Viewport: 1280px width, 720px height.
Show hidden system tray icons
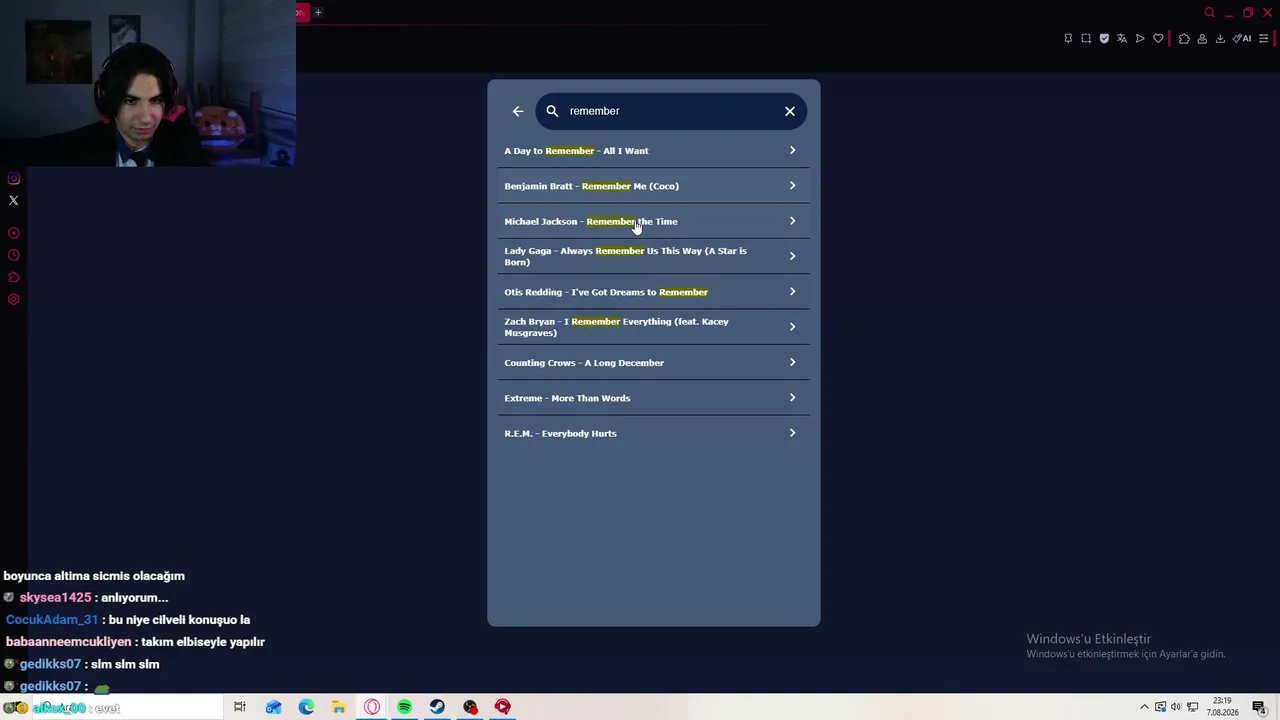pyautogui.click(x=1145, y=707)
